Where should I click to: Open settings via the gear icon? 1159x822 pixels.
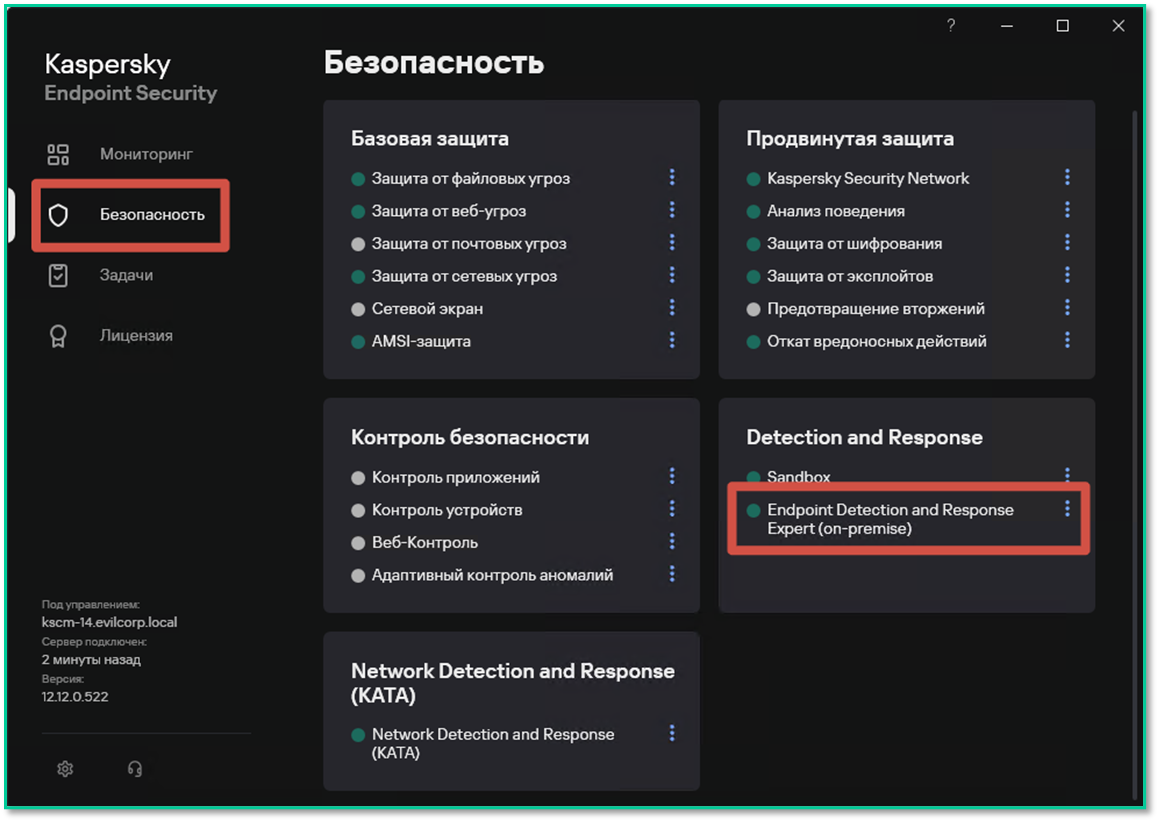point(65,769)
